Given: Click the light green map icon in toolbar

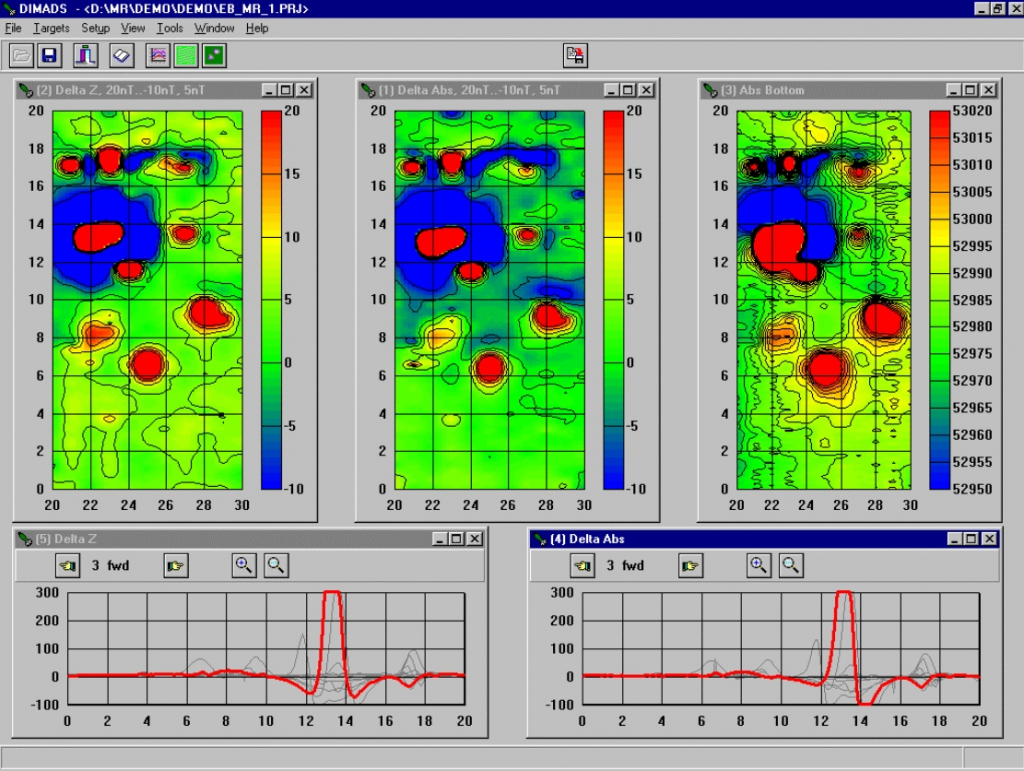Looking at the screenshot, I should [x=186, y=55].
